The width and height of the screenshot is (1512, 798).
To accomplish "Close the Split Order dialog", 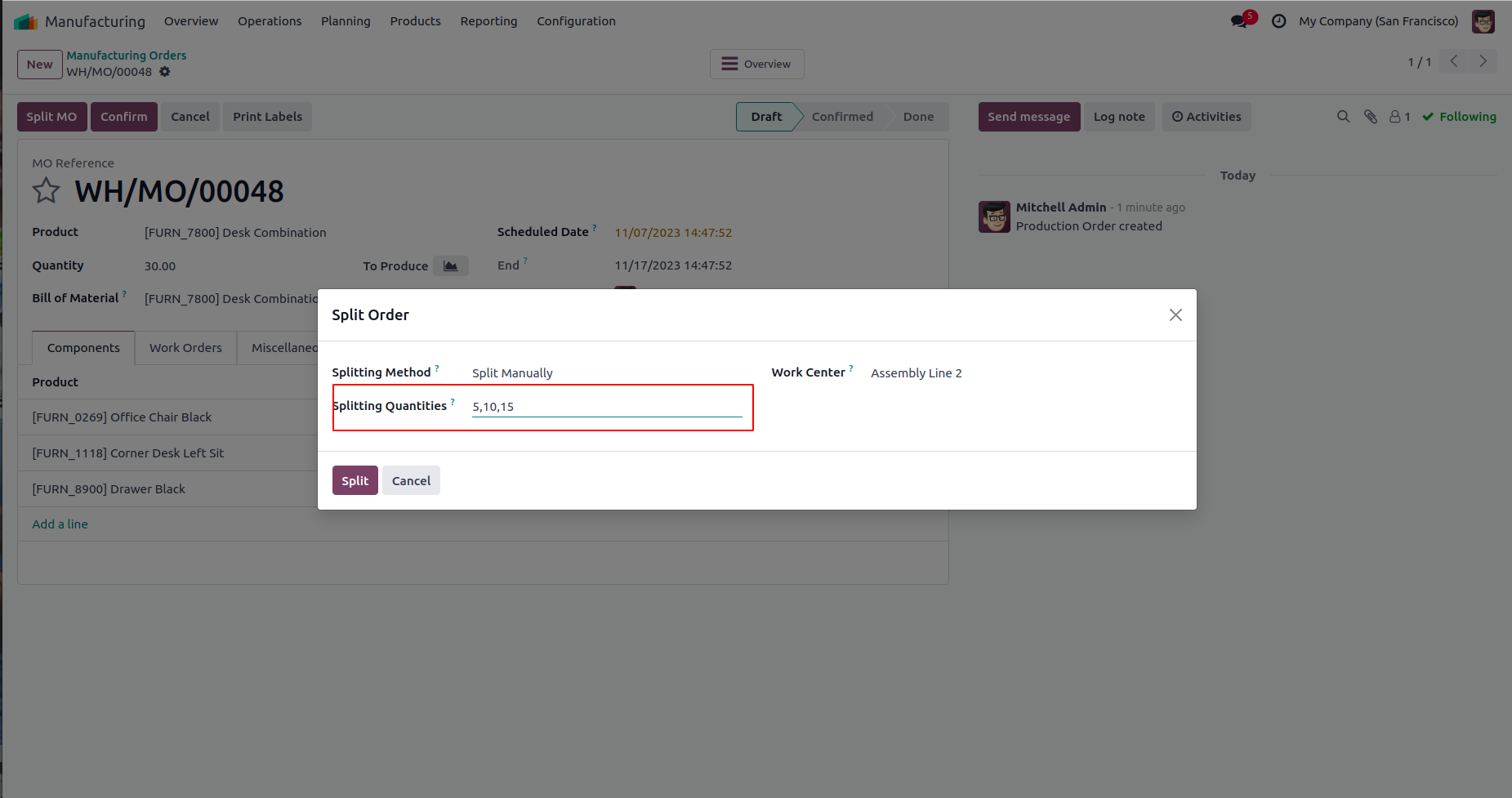I will point(1175,315).
